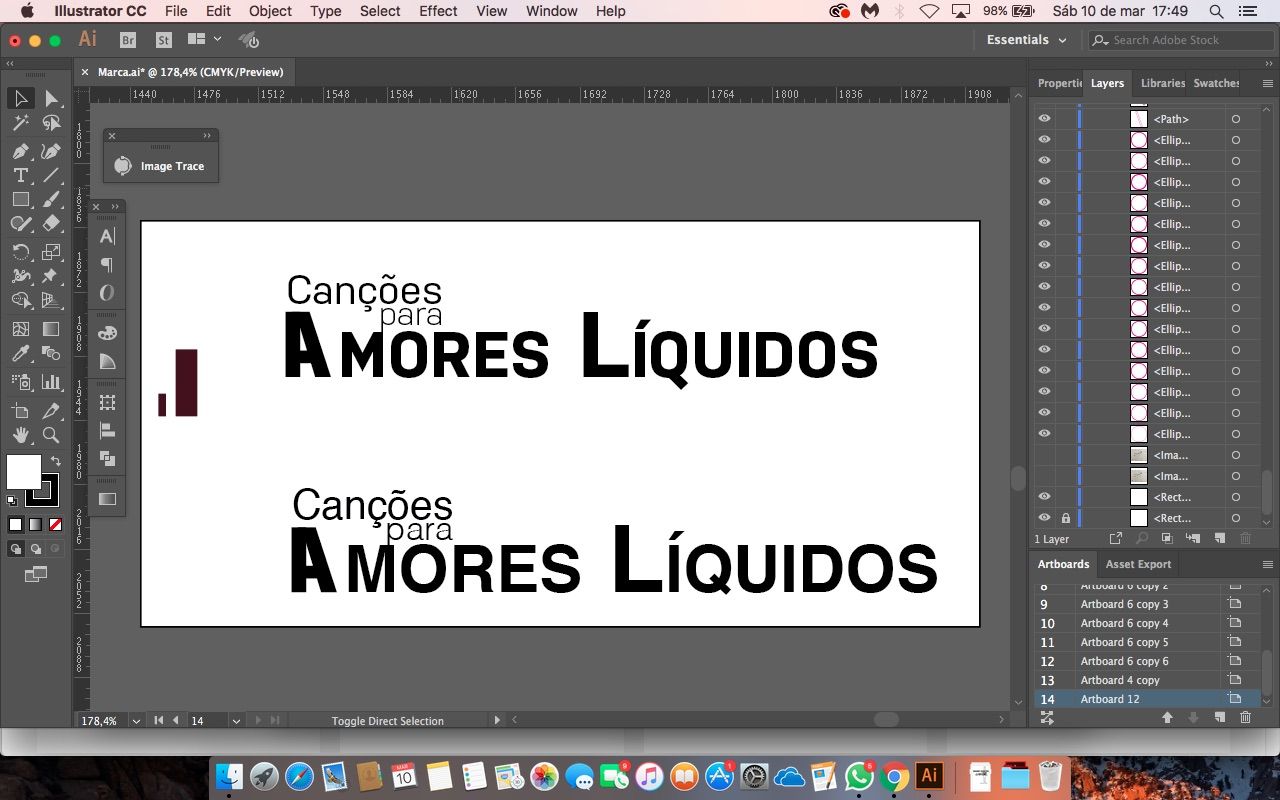
Task: Open the zoom level dropdown
Action: (x=136, y=720)
